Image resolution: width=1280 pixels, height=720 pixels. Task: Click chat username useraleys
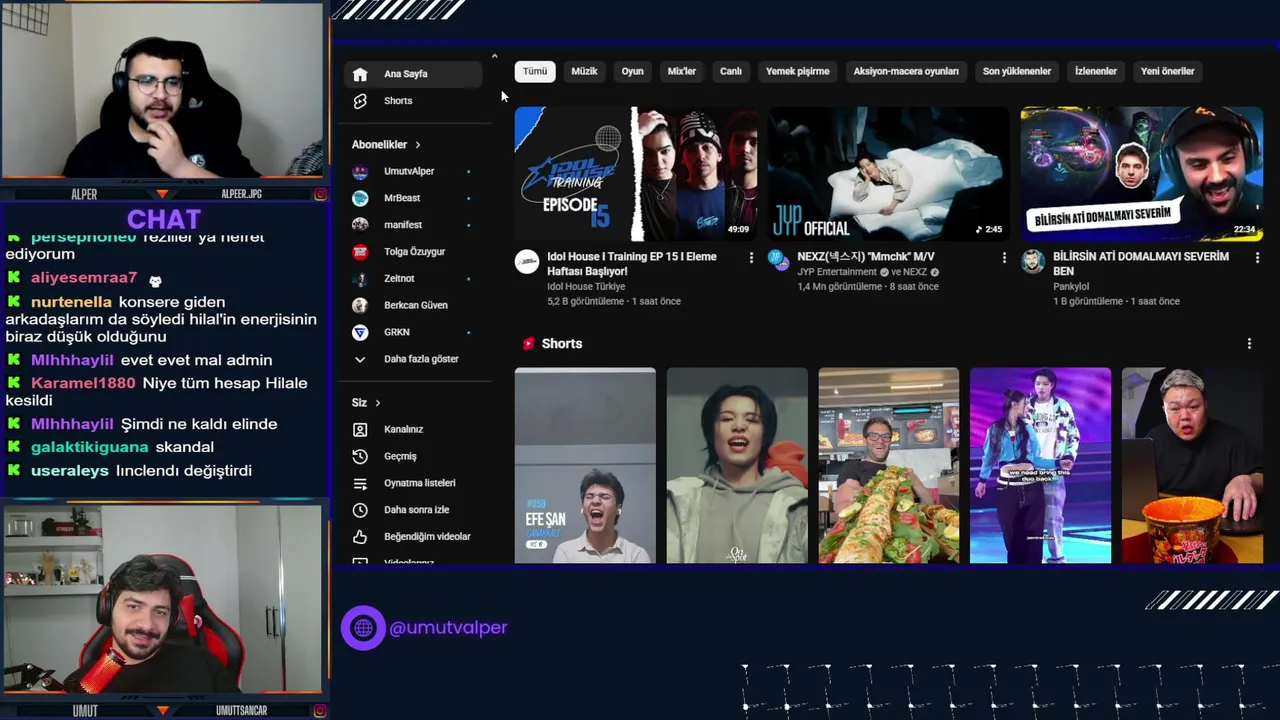coord(70,471)
